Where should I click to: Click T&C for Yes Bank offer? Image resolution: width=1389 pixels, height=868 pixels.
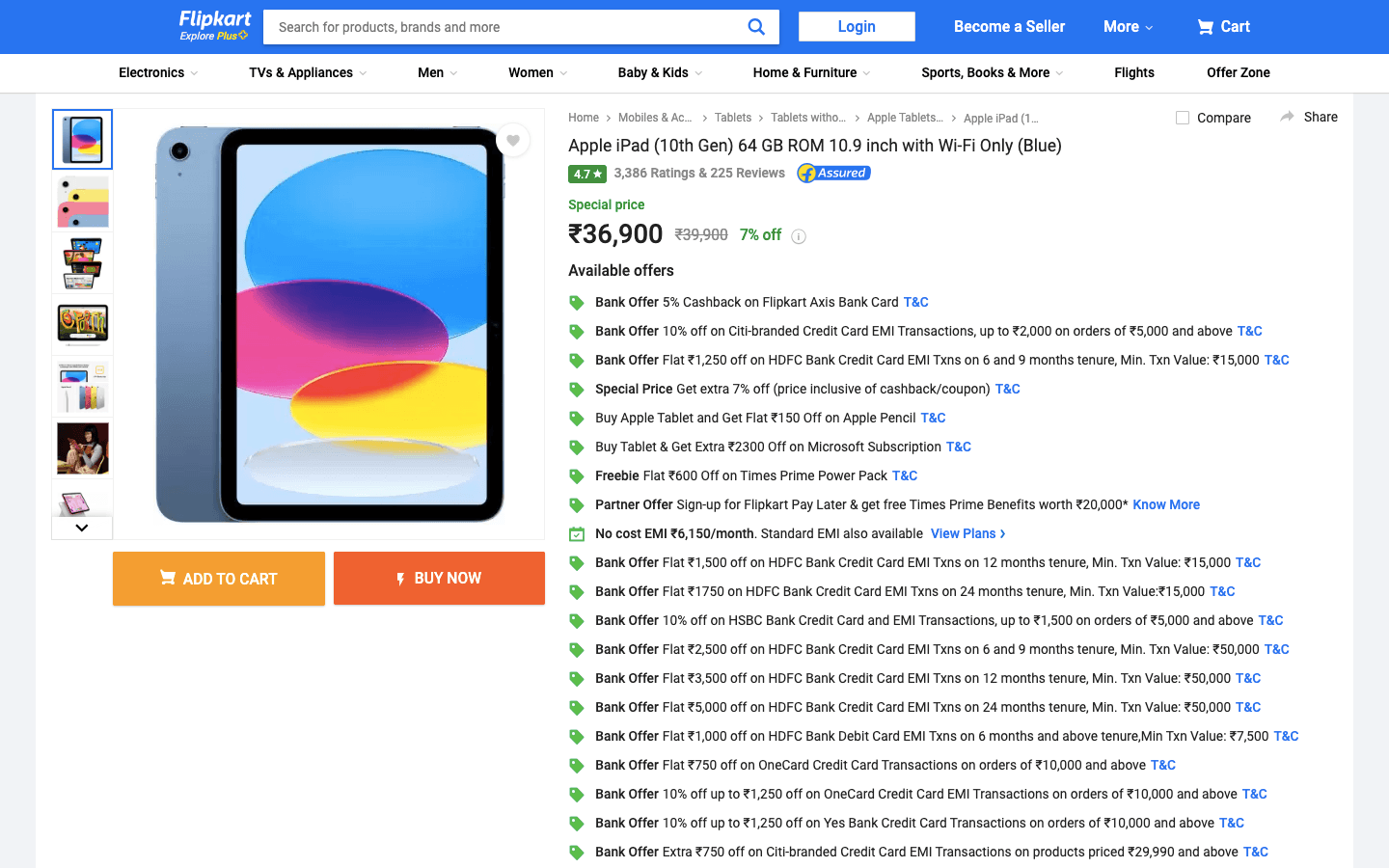[1232, 823]
